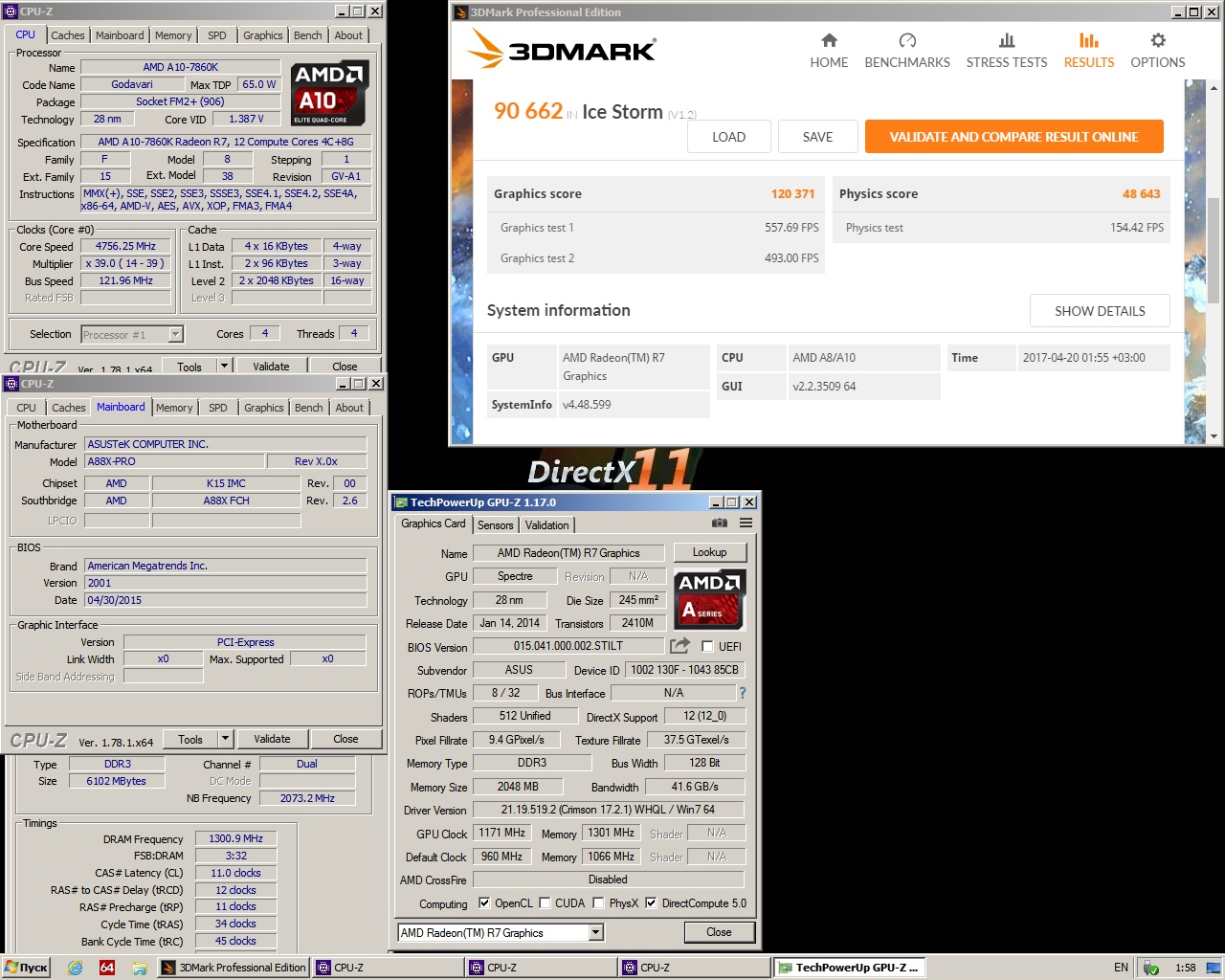1225x980 pixels.
Task: Open the BENCHMARKS section in 3DMark
Action: [x=907, y=51]
